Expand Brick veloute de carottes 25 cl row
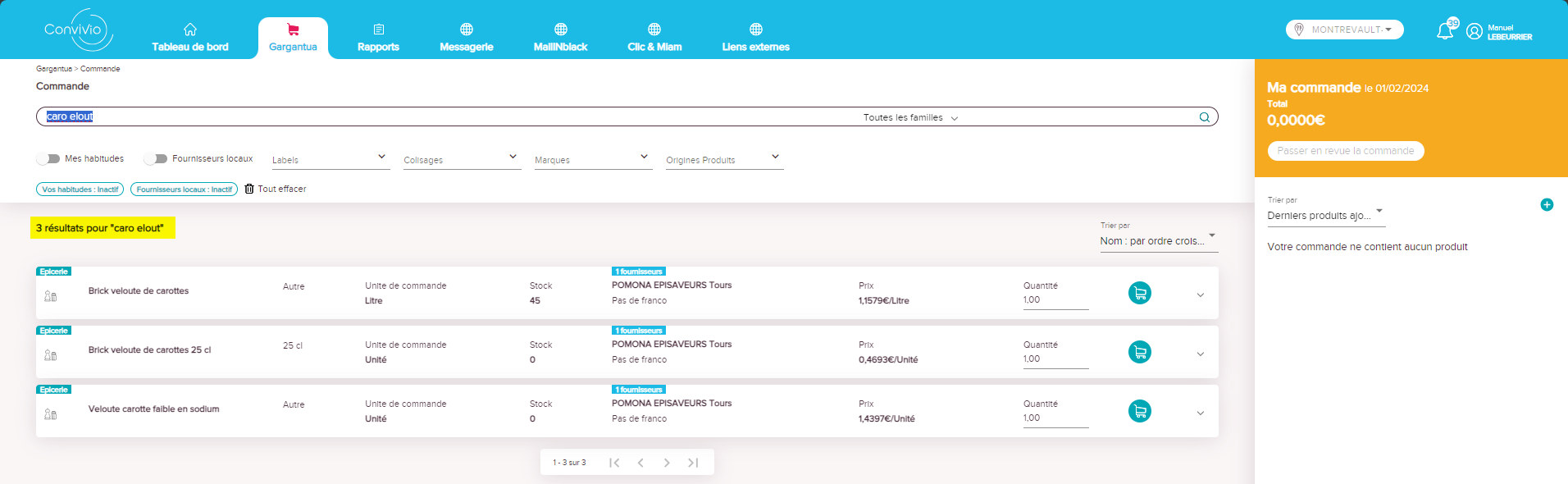1568x484 pixels. click(x=1201, y=354)
